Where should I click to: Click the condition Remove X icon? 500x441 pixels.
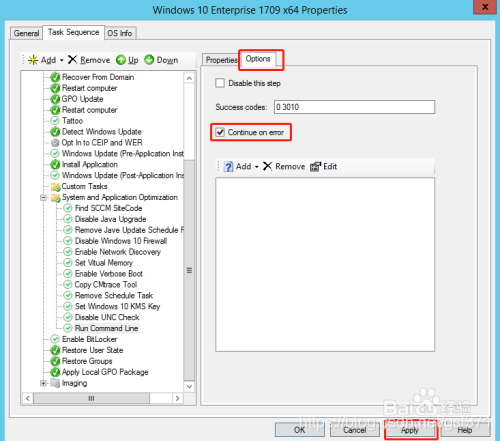point(267,166)
